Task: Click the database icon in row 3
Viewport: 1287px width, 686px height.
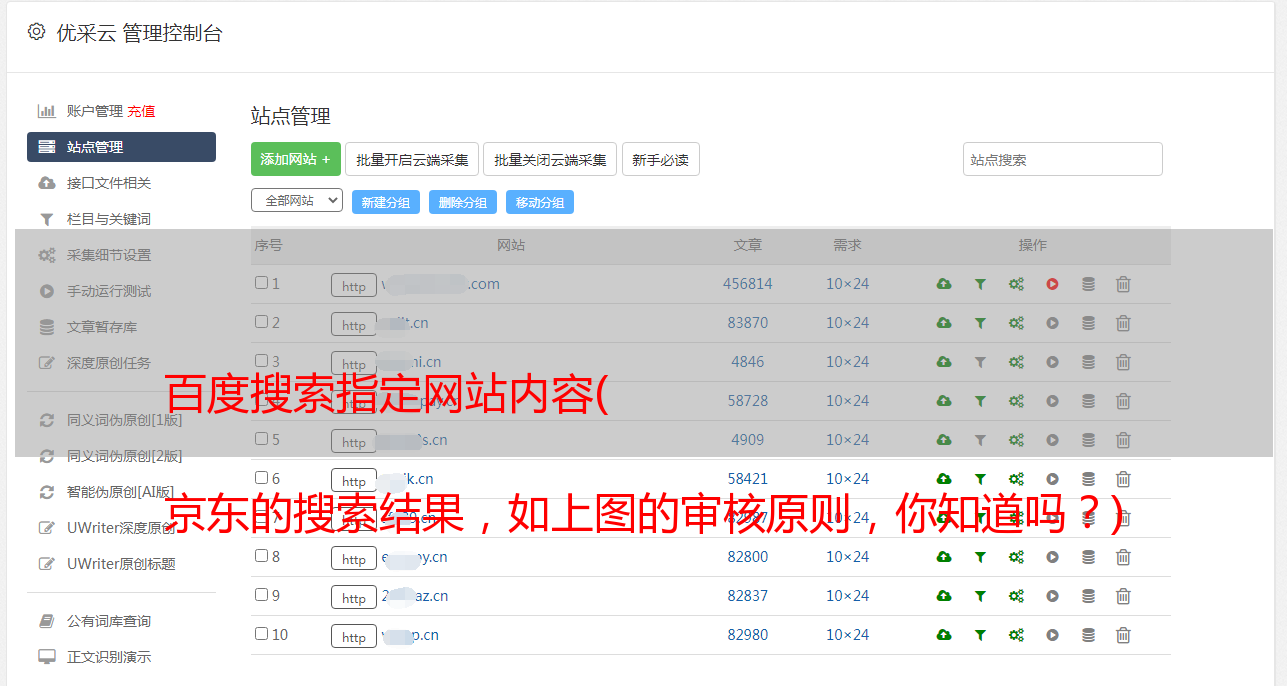Action: tap(1088, 362)
